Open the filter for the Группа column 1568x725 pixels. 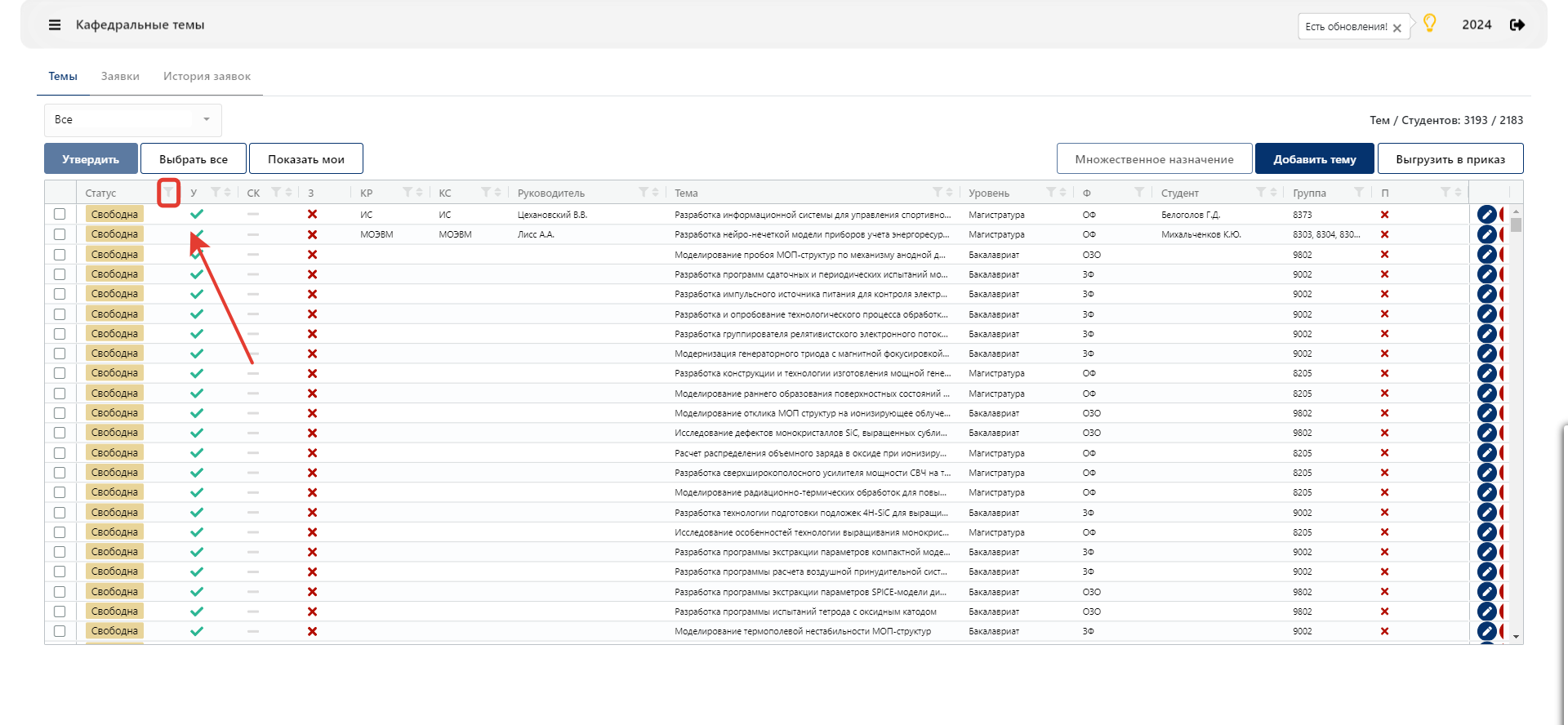pyautogui.click(x=1359, y=193)
